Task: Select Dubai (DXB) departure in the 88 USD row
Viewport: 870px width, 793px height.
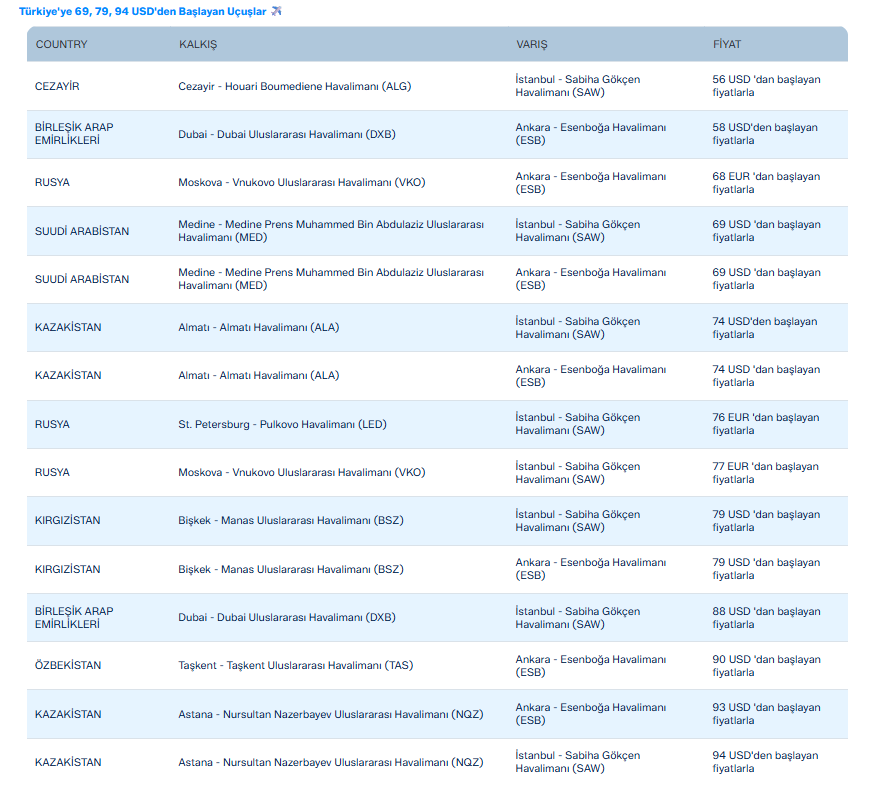Action: click(x=287, y=618)
